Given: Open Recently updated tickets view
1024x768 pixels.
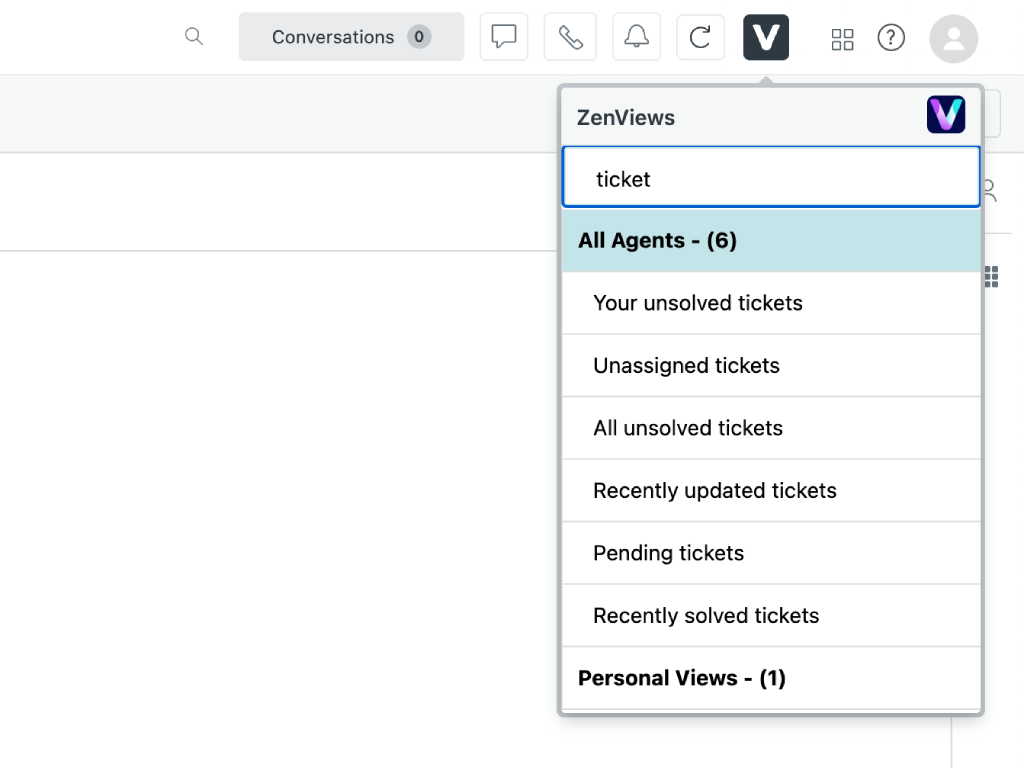Looking at the screenshot, I should [x=771, y=490].
